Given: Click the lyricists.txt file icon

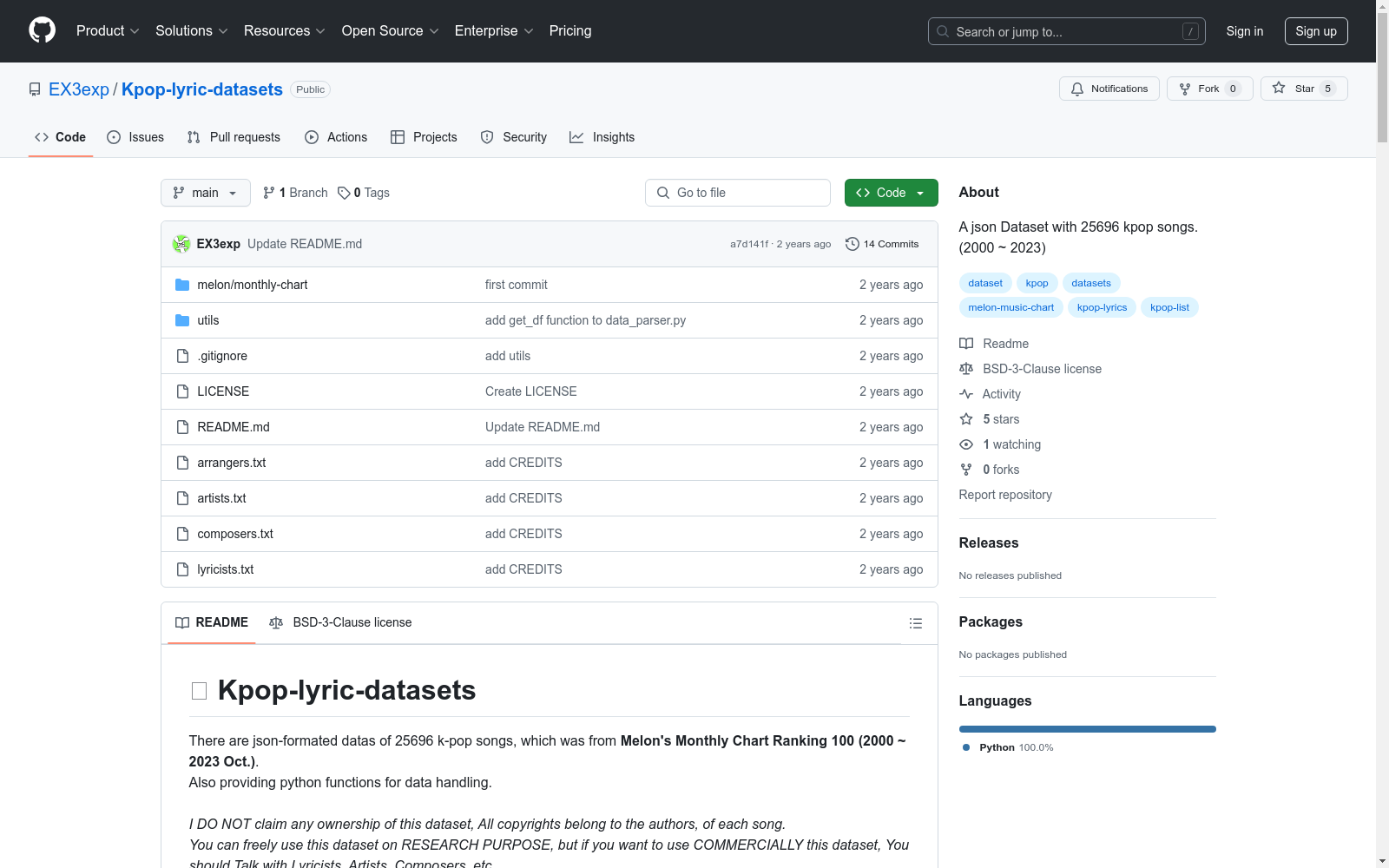Looking at the screenshot, I should point(182,569).
